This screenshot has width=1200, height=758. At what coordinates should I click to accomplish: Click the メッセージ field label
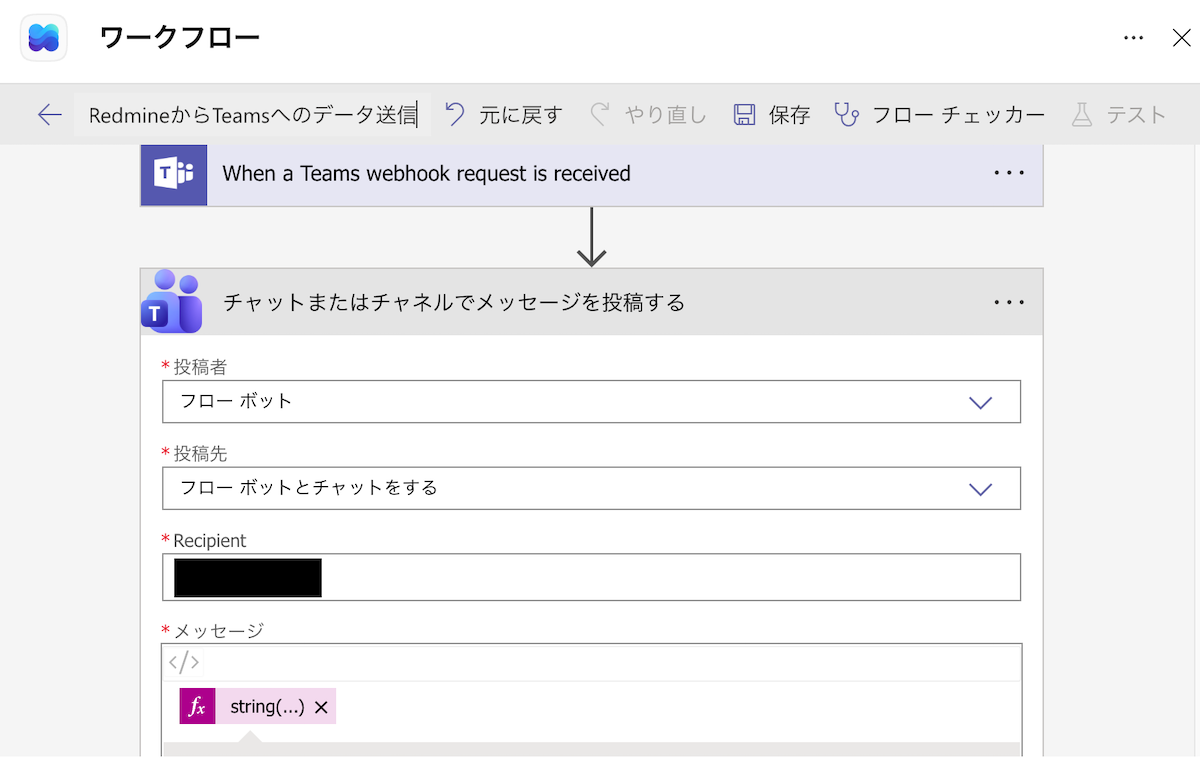[218, 631]
